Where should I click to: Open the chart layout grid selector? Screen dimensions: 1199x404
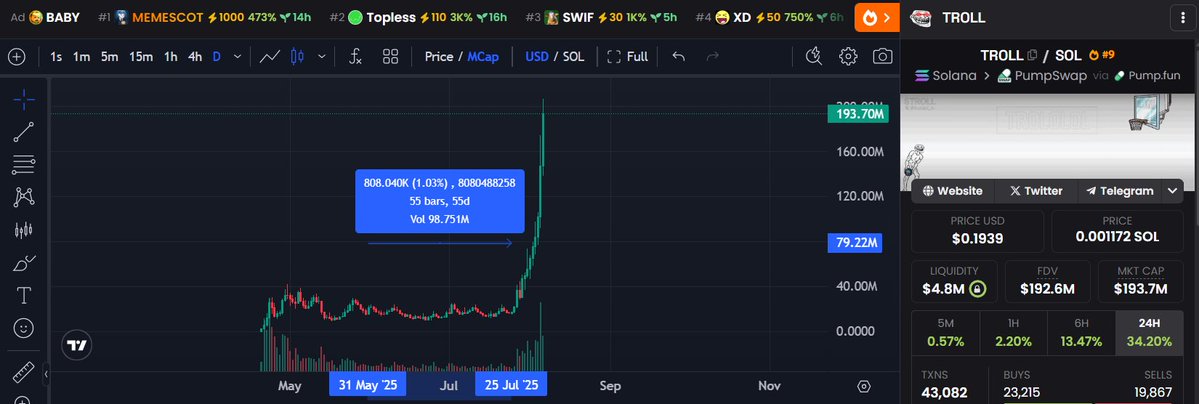tap(391, 57)
